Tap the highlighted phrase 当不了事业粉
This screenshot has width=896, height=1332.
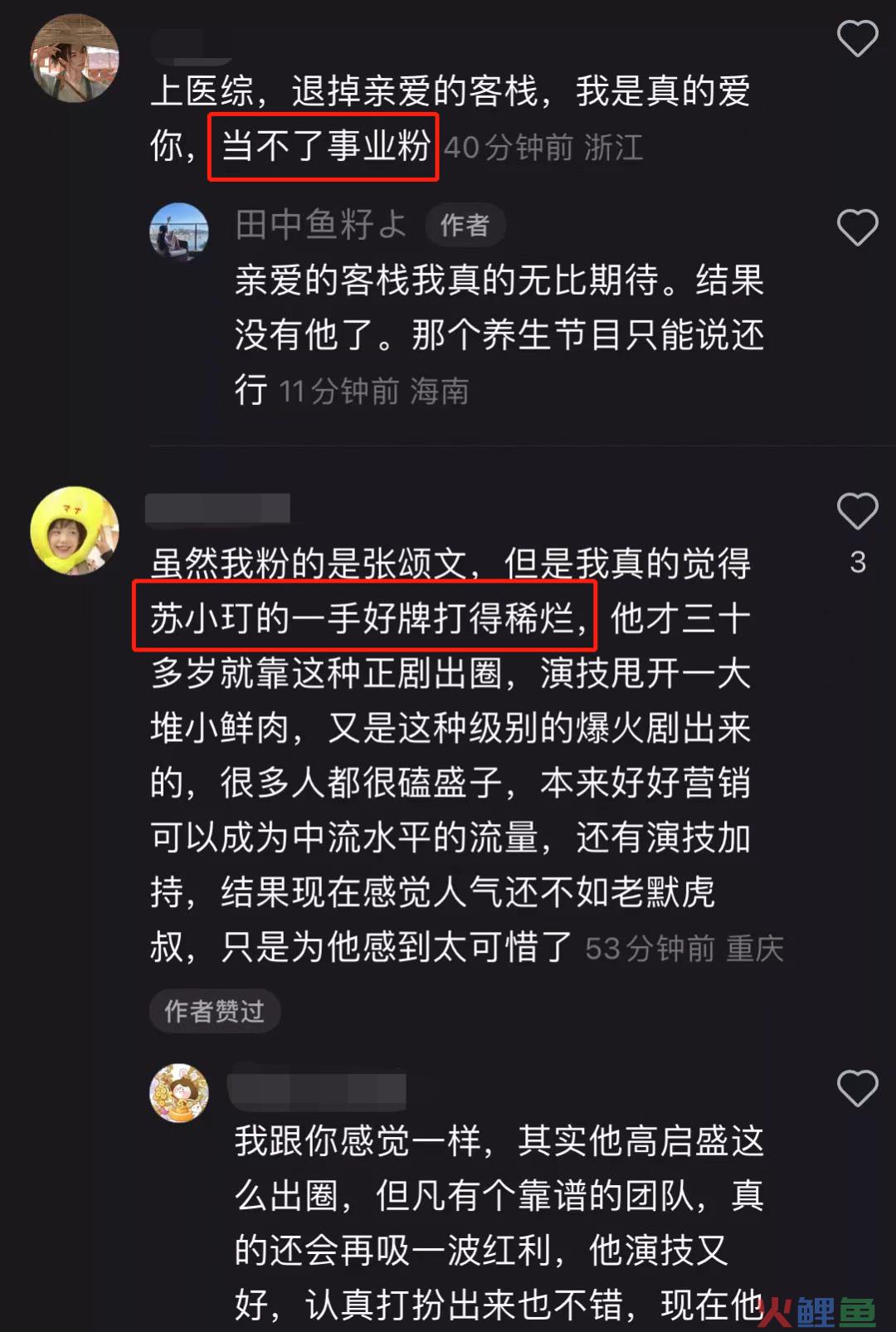coord(324,147)
